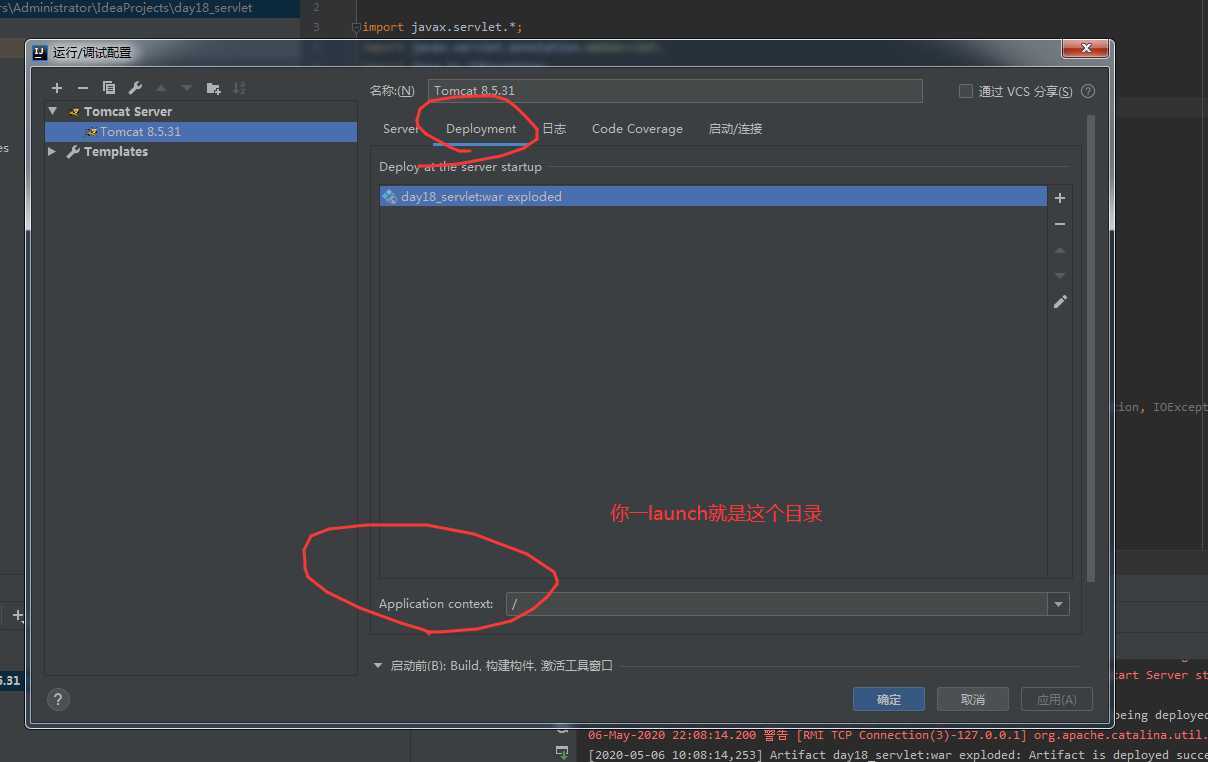Screen dimensions: 1208x762
Task: Expand Templates tree node
Action: click(x=53, y=152)
